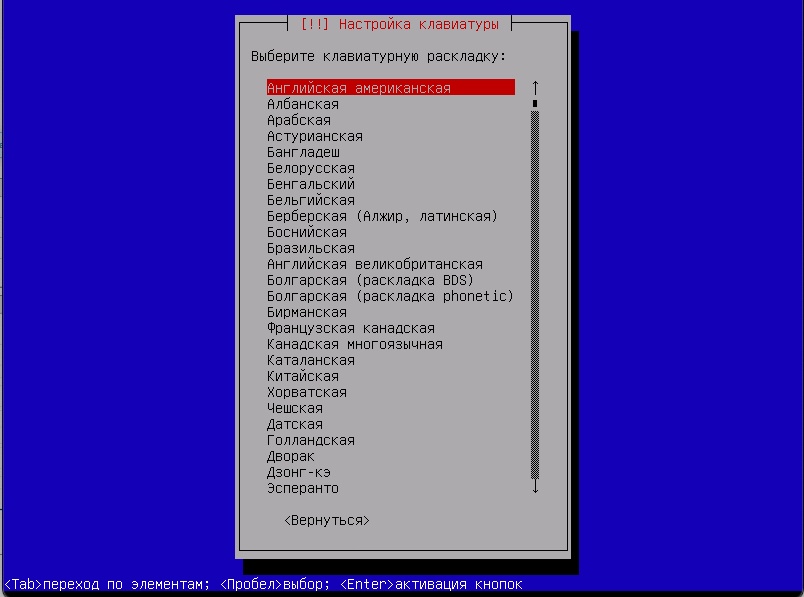The image size is (804, 597).
Task: Select the Арабская layout entry
Action: coord(299,120)
